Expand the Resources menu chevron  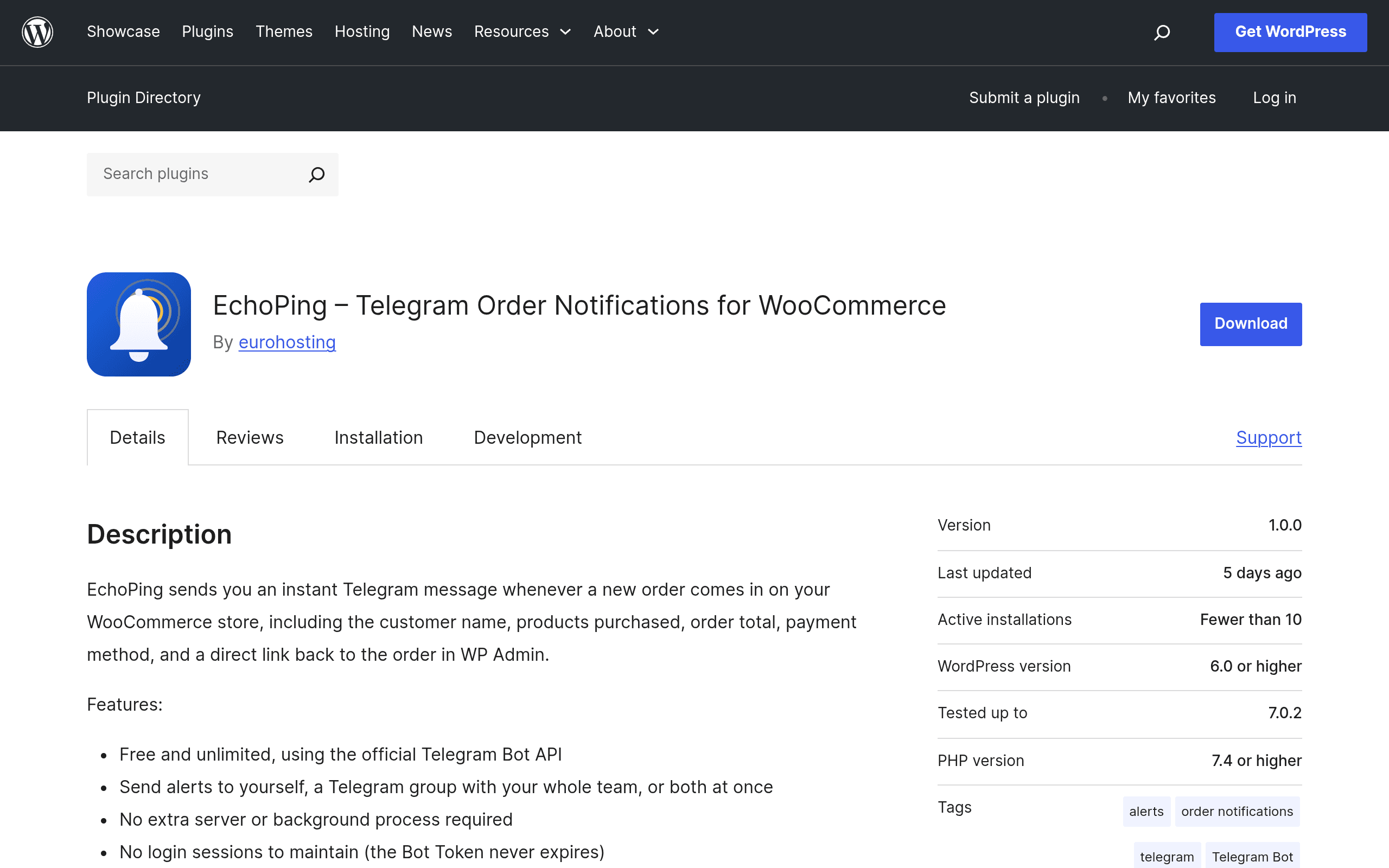click(x=565, y=32)
